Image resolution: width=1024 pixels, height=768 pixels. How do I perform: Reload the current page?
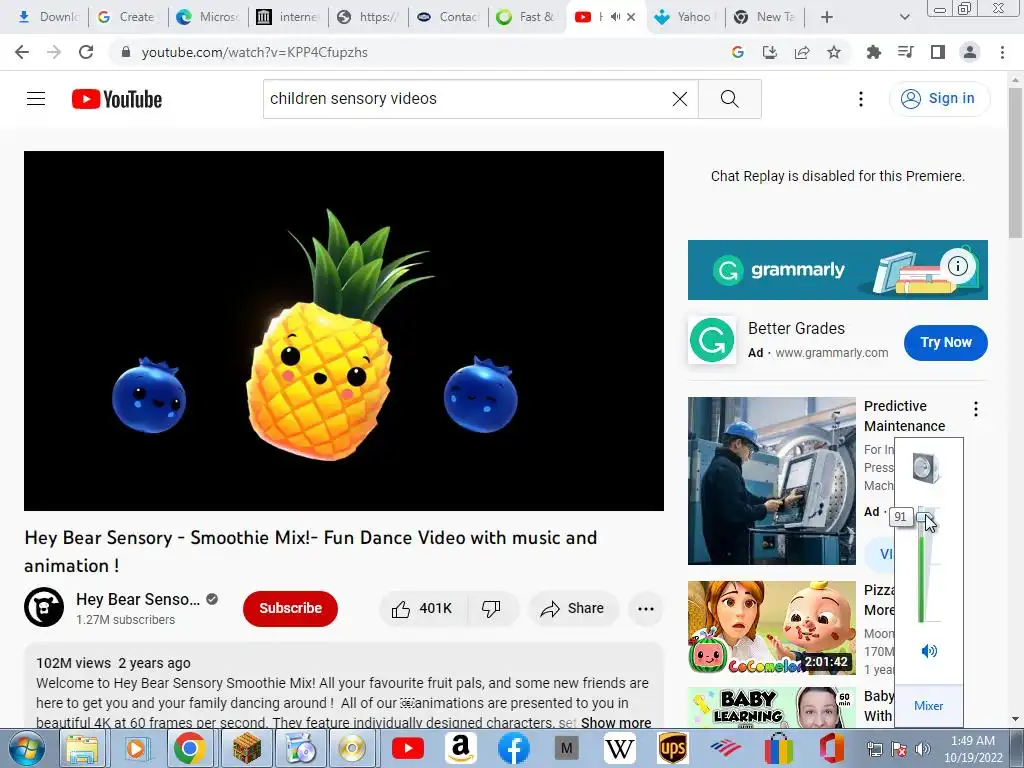86,52
